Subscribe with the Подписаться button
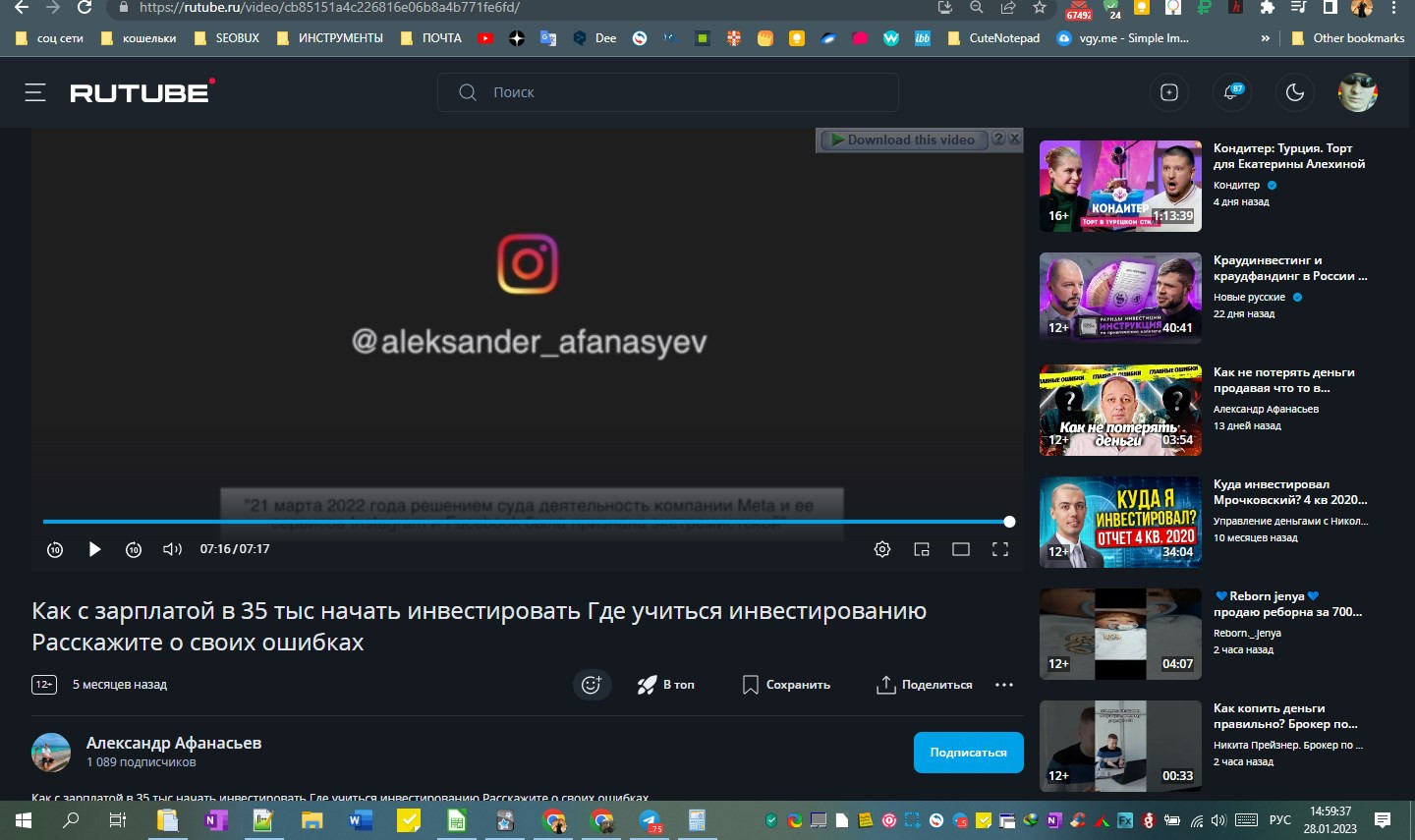1415x840 pixels. (968, 753)
